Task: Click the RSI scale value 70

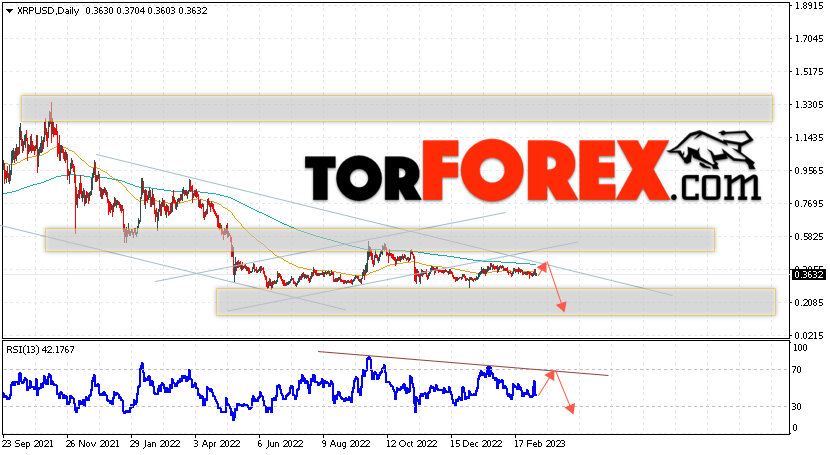Action: pyautogui.click(x=798, y=370)
